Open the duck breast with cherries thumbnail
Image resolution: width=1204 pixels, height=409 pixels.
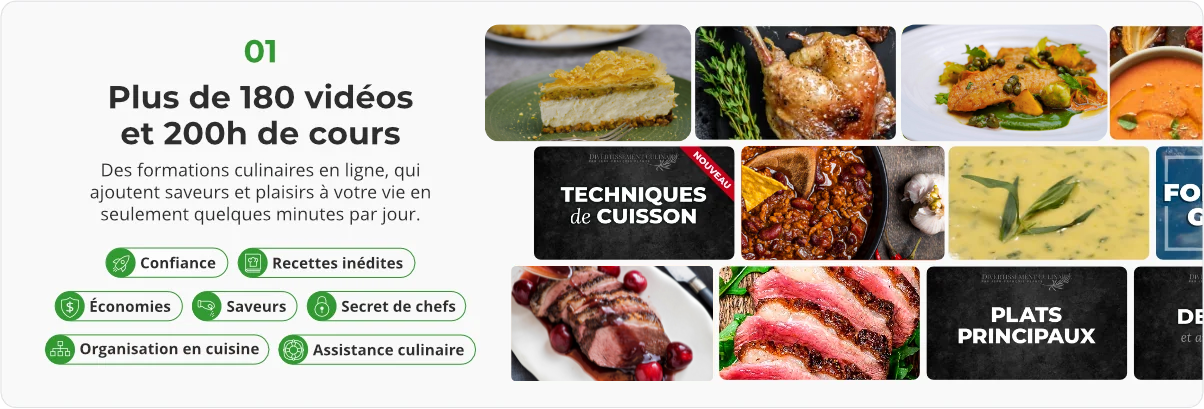coord(612,323)
